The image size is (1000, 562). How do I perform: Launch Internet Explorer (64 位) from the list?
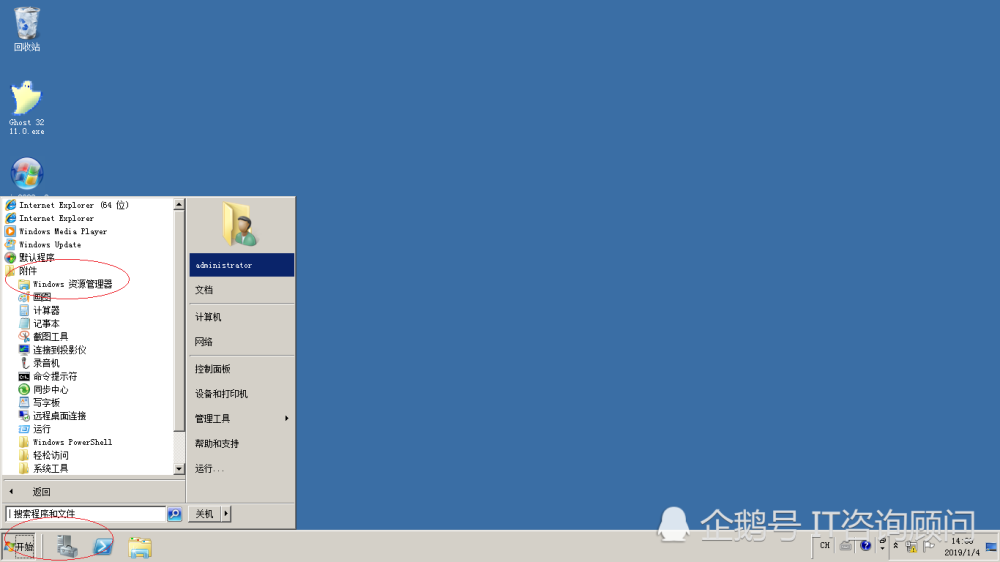pos(67,205)
